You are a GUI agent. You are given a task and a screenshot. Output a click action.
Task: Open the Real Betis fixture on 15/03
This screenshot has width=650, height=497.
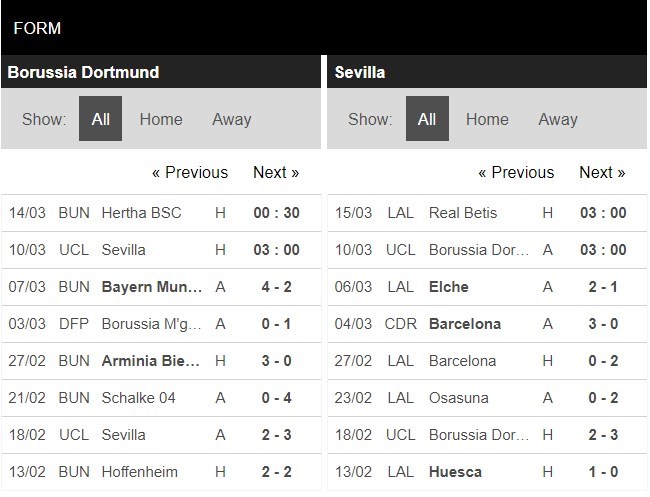point(463,212)
